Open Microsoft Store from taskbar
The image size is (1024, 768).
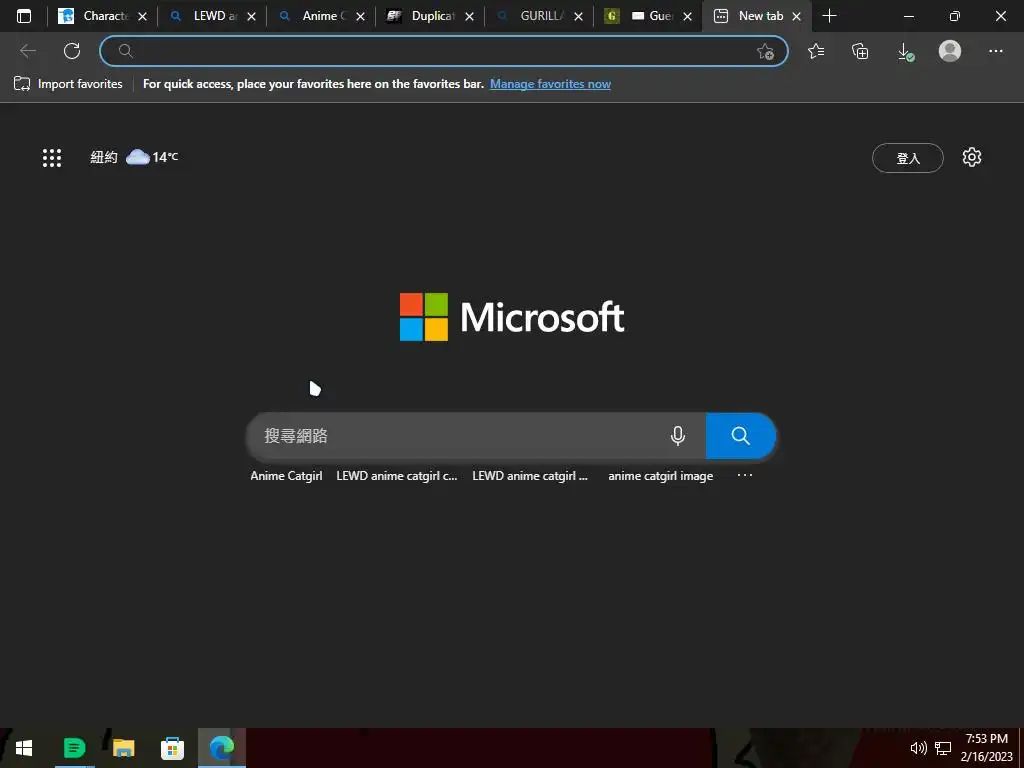[172, 748]
